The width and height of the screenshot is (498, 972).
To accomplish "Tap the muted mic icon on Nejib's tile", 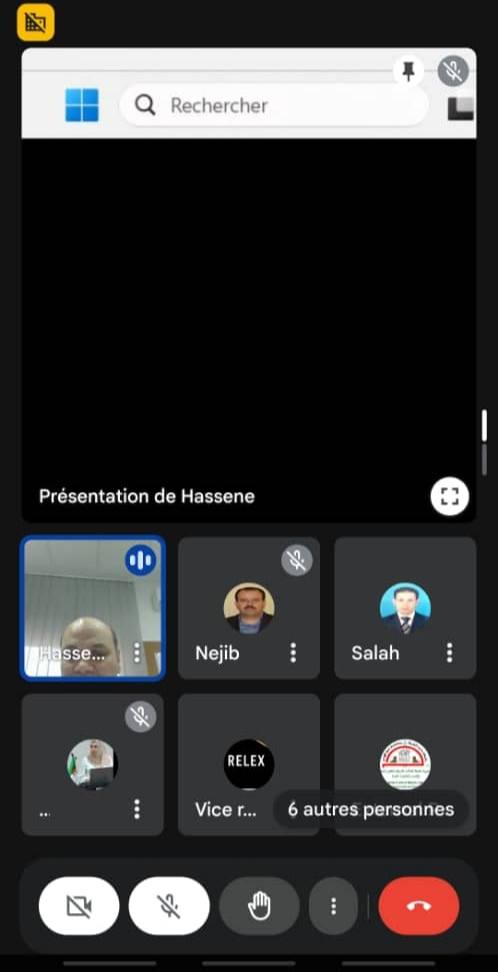I will (x=296, y=560).
